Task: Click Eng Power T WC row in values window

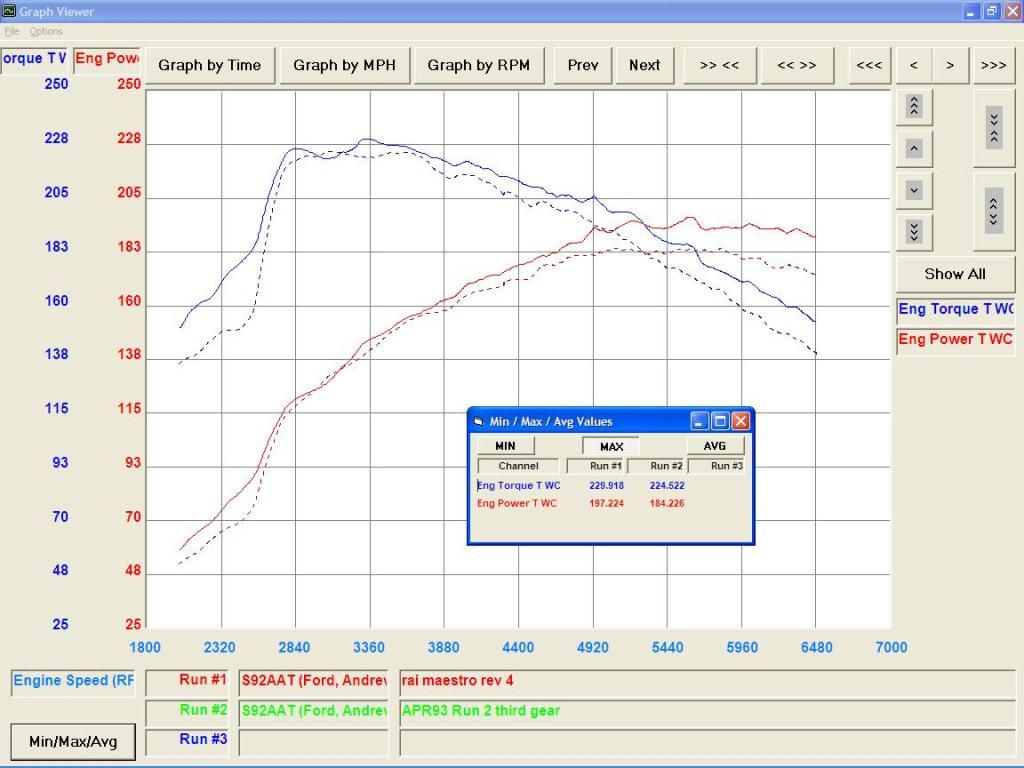Action: pos(517,504)
